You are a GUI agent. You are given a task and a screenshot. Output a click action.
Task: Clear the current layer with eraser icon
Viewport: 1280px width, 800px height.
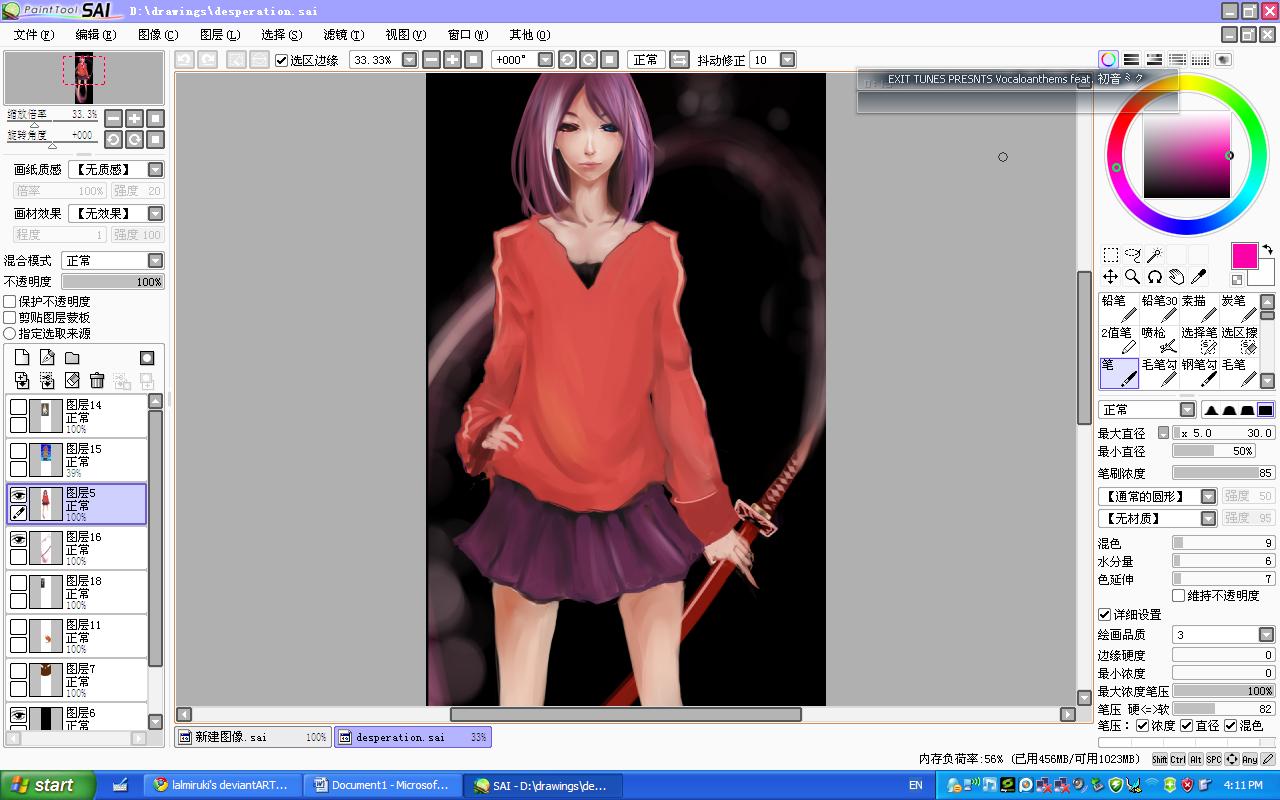coord(72,380)
